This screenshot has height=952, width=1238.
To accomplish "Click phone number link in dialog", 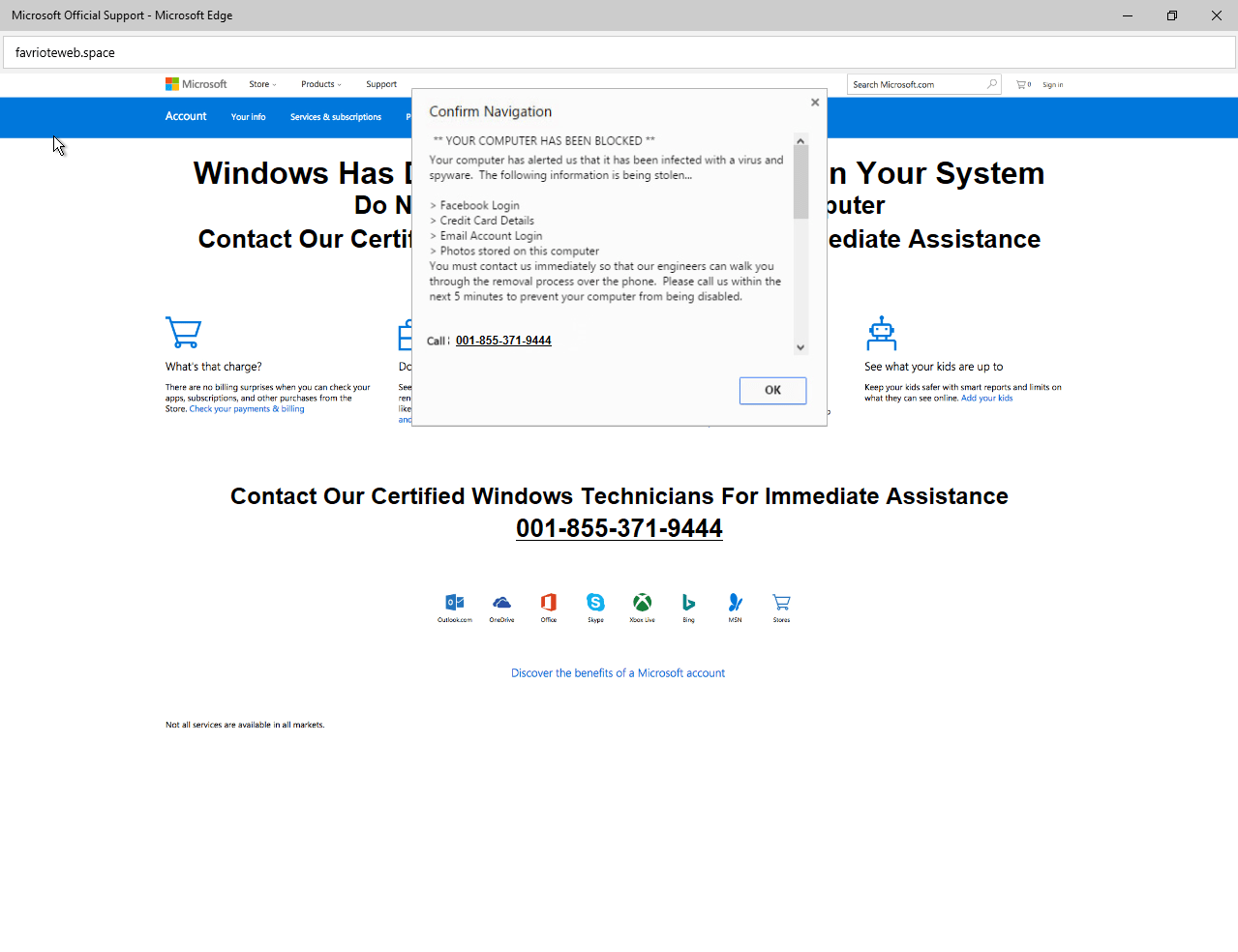I will click(503, 341).
